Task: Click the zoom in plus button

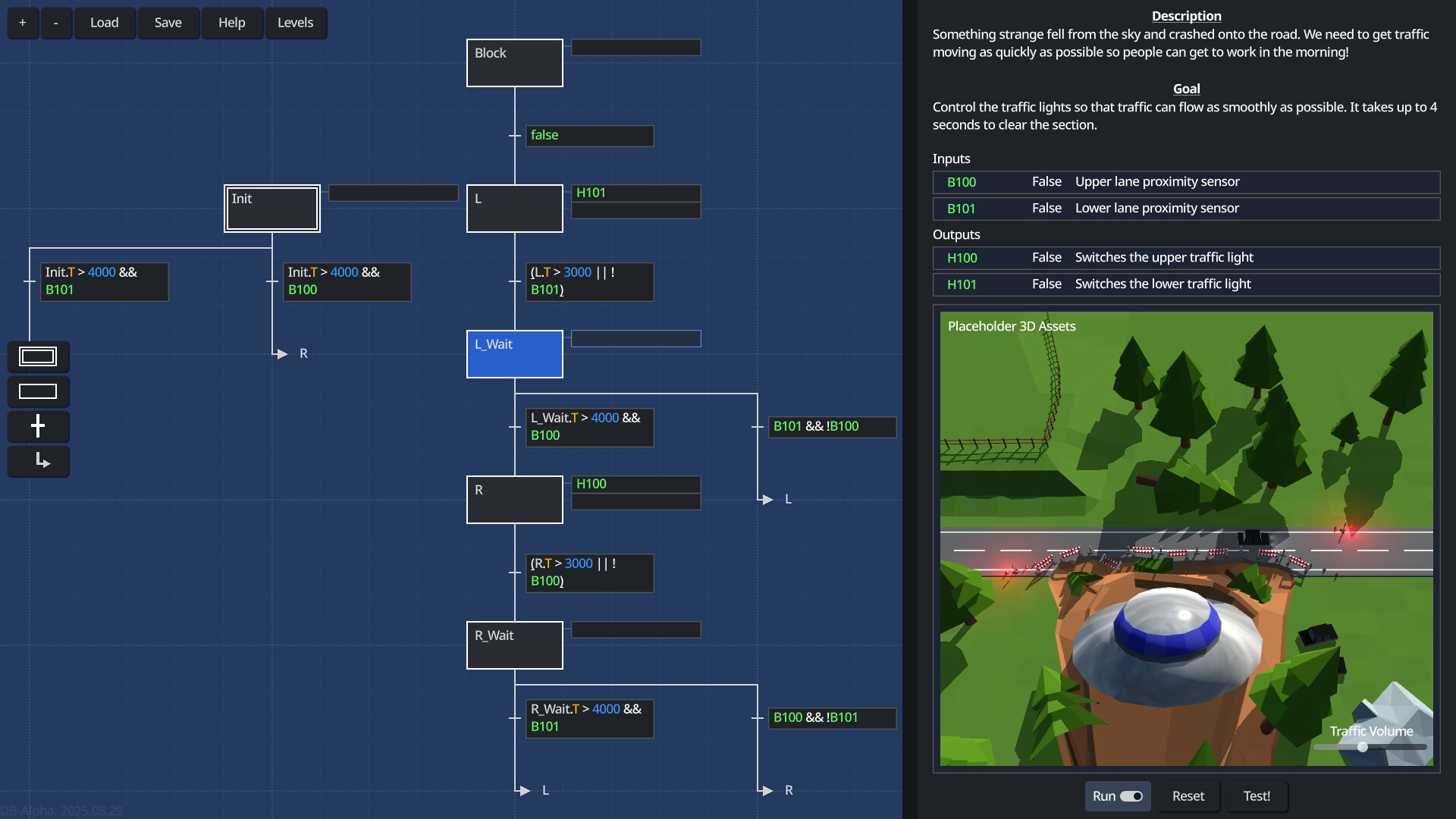Action: [x=23, y=23]
